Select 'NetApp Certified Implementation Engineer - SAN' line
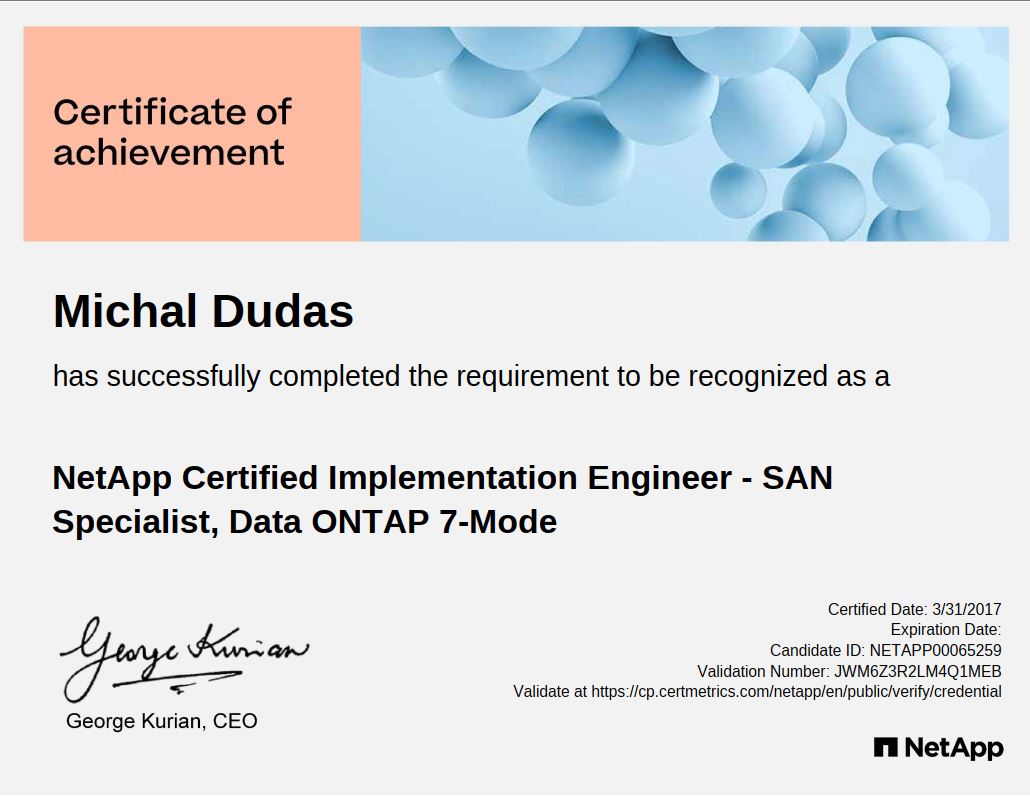 coord(443,478)
